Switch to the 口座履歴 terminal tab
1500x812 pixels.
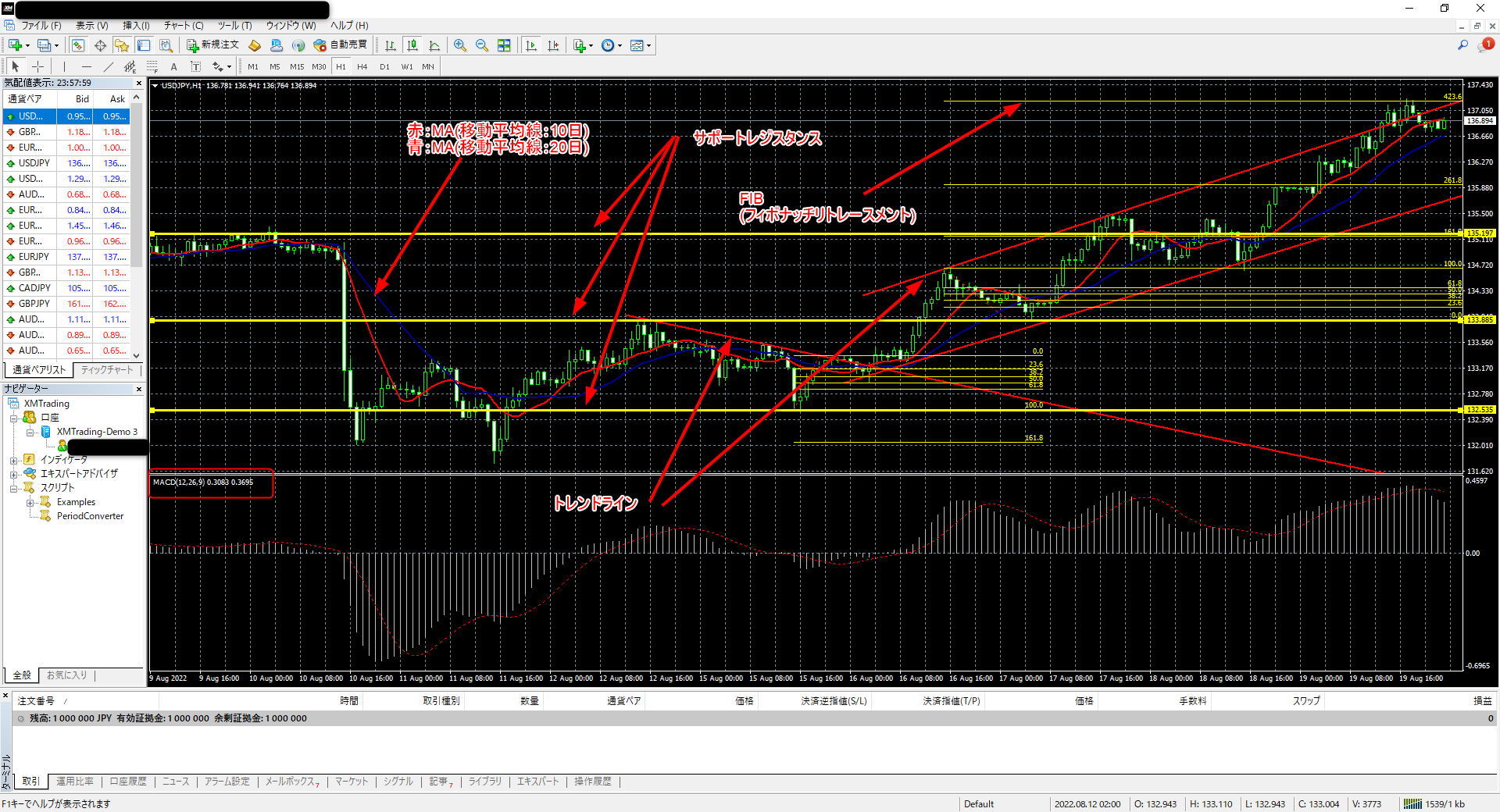(127, 782)
